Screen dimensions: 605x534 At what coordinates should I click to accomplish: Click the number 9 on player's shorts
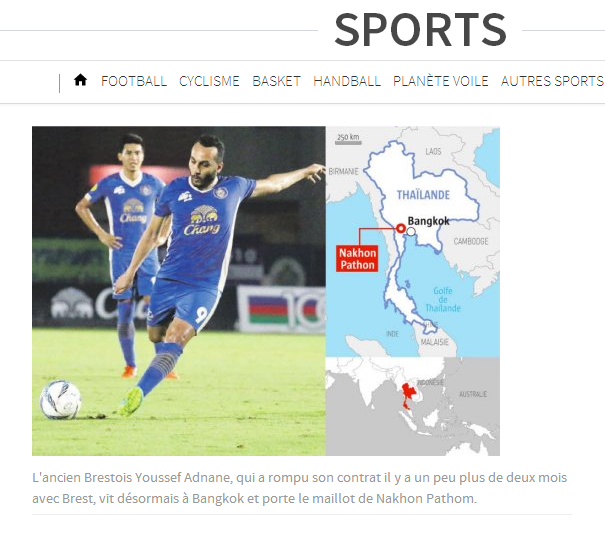(x=201, y=315)
